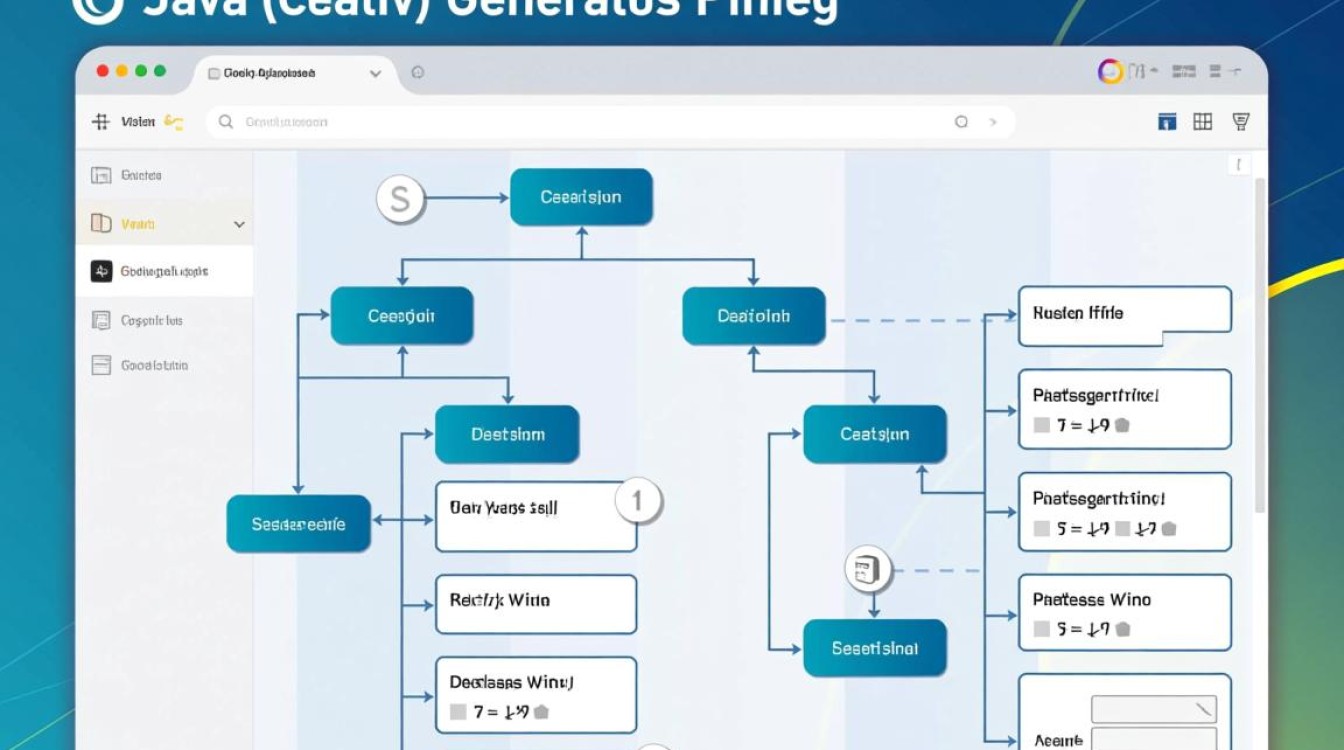Switch to table grid view icon
This screenshot has width=1344, height=750.
1203,122
